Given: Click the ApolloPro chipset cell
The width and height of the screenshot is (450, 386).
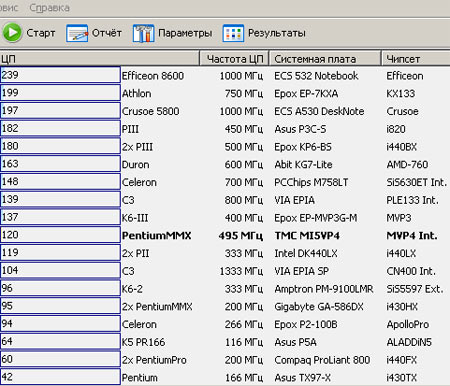Looking at the screenshot, I should [x=408, y=324].
